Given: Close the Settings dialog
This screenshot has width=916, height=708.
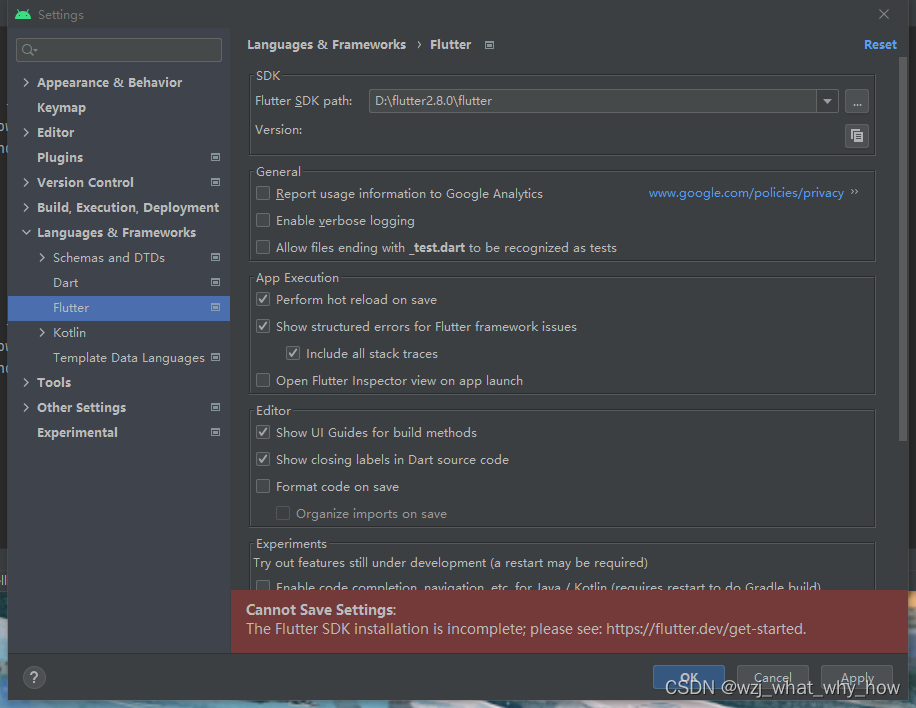Looking at the screenshot, I should tap(884, 14).
